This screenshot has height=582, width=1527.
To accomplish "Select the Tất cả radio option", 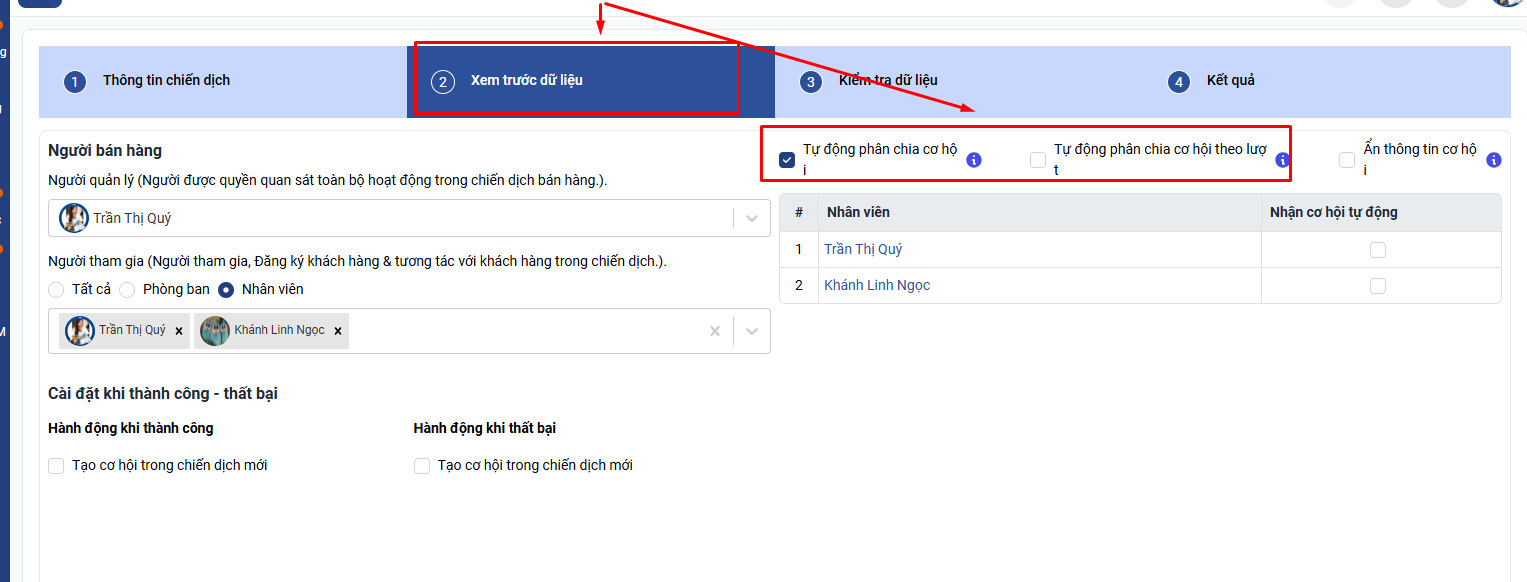I will click(56, 290).
